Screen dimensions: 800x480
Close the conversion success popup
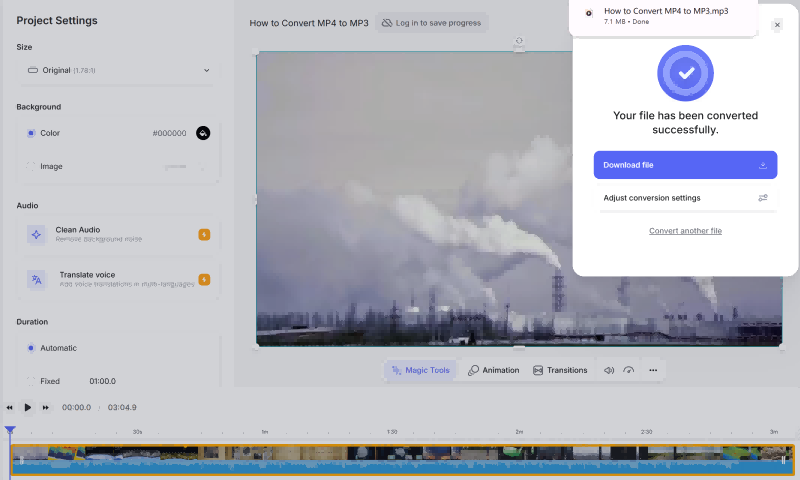point(777,24)
